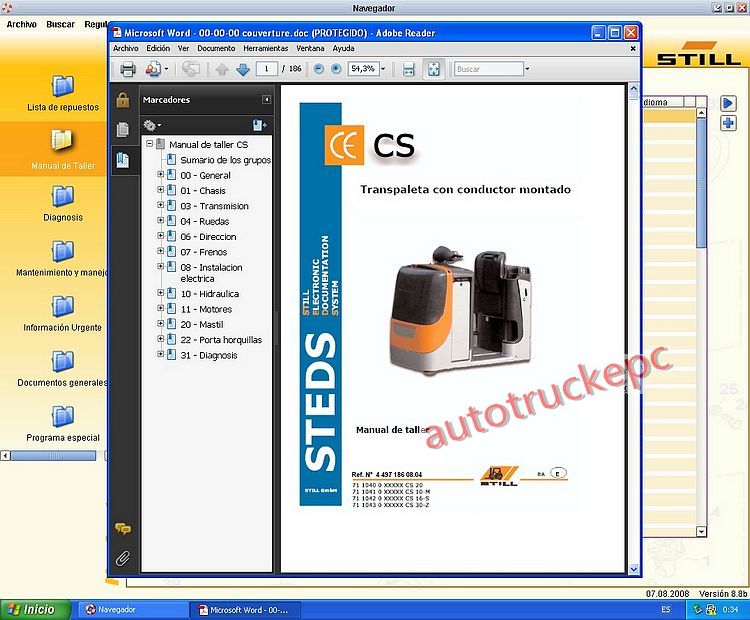The image size is (750, 620).
Task: Open the Ver menu
Action: [x=183, y=48]
